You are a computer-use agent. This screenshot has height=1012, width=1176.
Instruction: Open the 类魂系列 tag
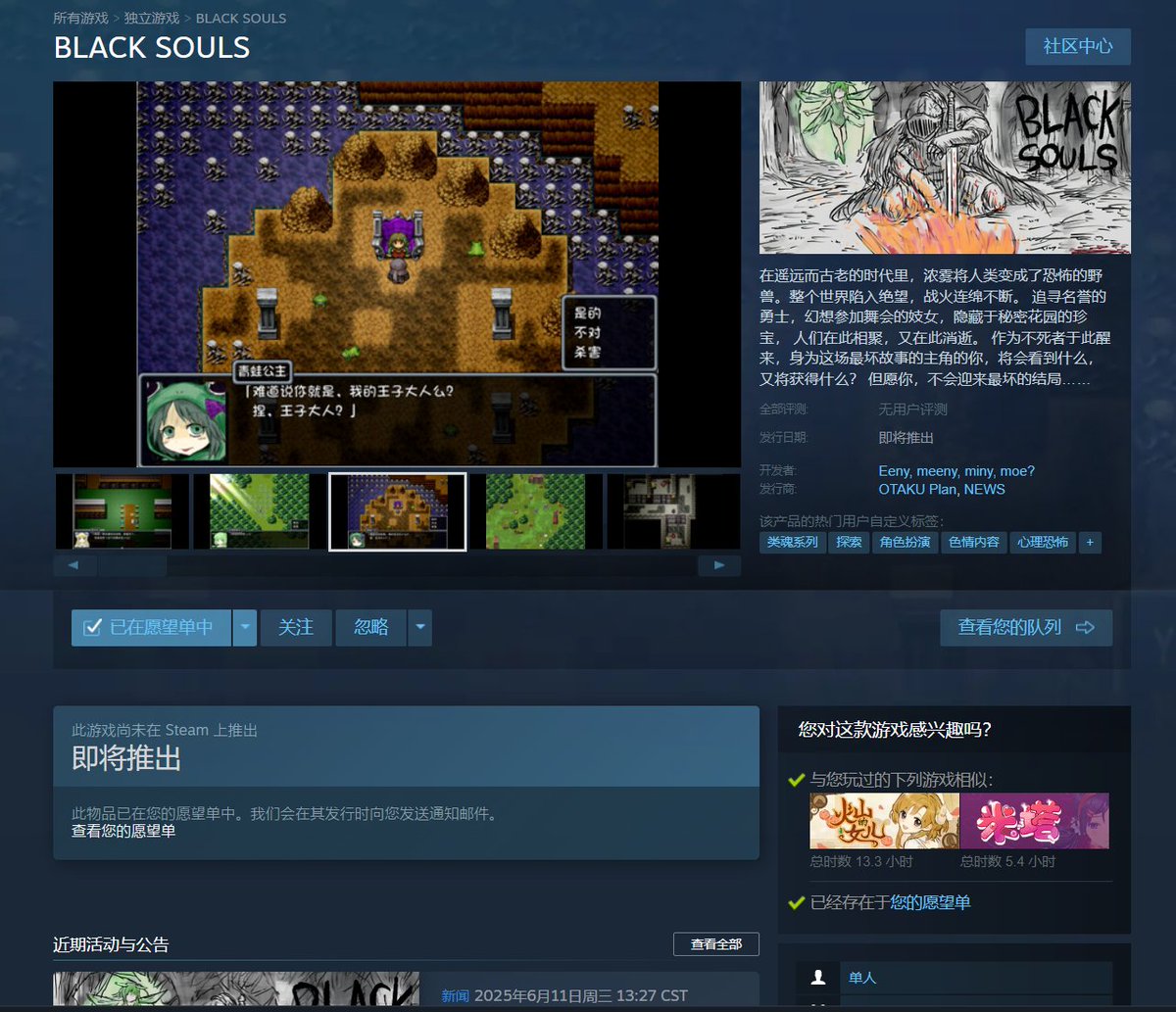(x=792, y=542)
